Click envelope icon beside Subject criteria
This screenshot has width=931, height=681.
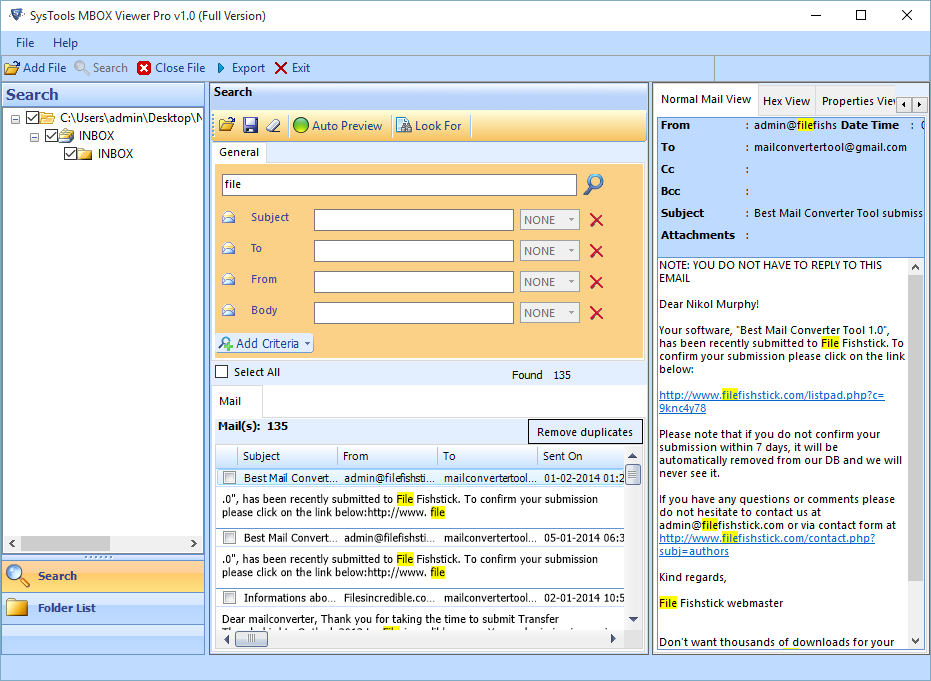point(229,217)
